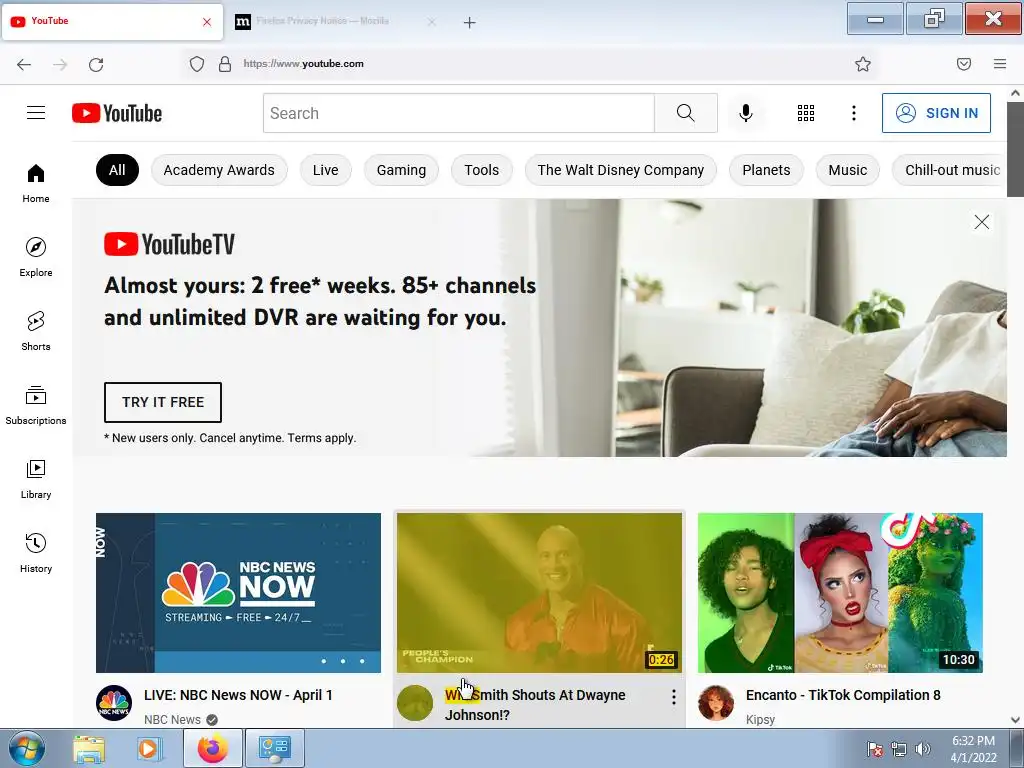Open the YouTube settings three-dot menu

click(854, 113)
